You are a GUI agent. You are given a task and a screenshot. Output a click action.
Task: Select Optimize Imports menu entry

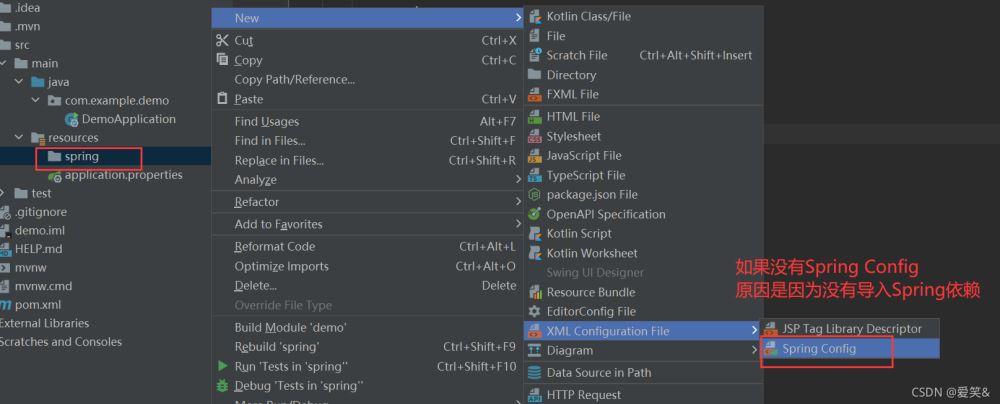367,266
